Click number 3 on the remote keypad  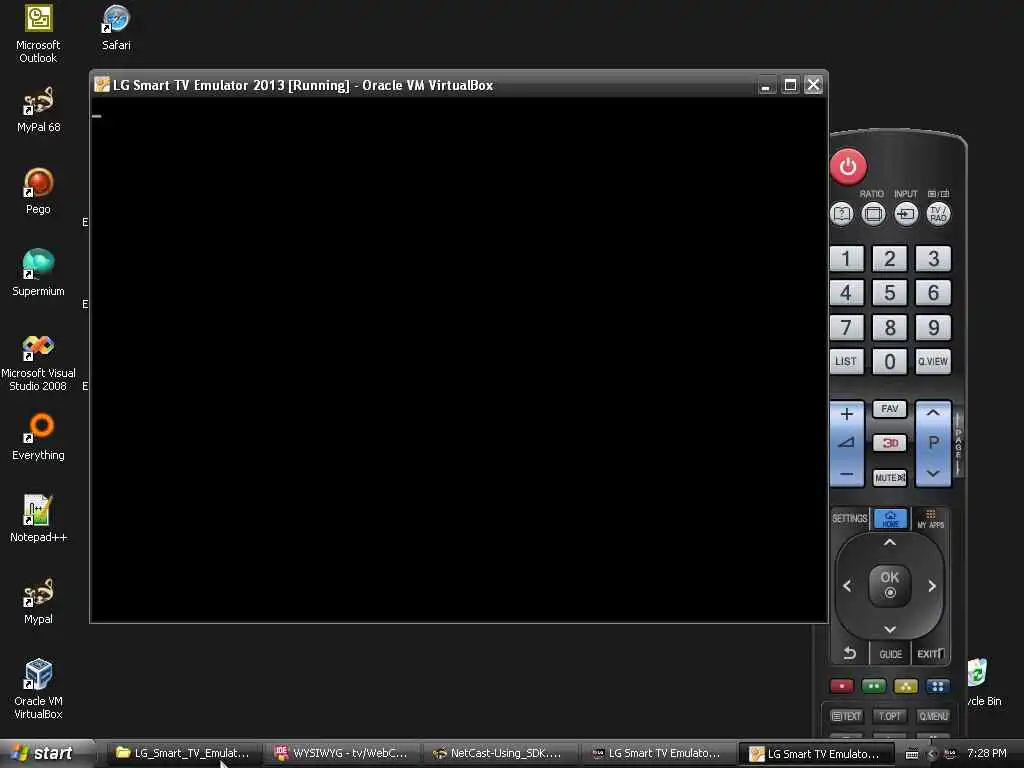coord(933,259)
